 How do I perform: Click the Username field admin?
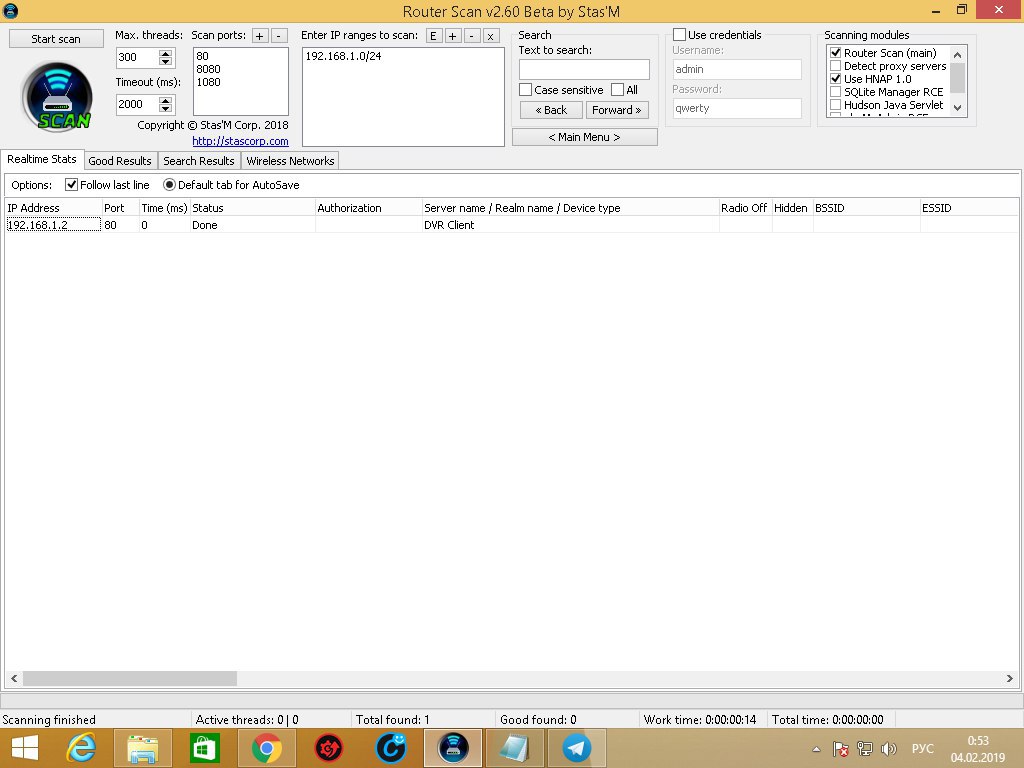737,69
